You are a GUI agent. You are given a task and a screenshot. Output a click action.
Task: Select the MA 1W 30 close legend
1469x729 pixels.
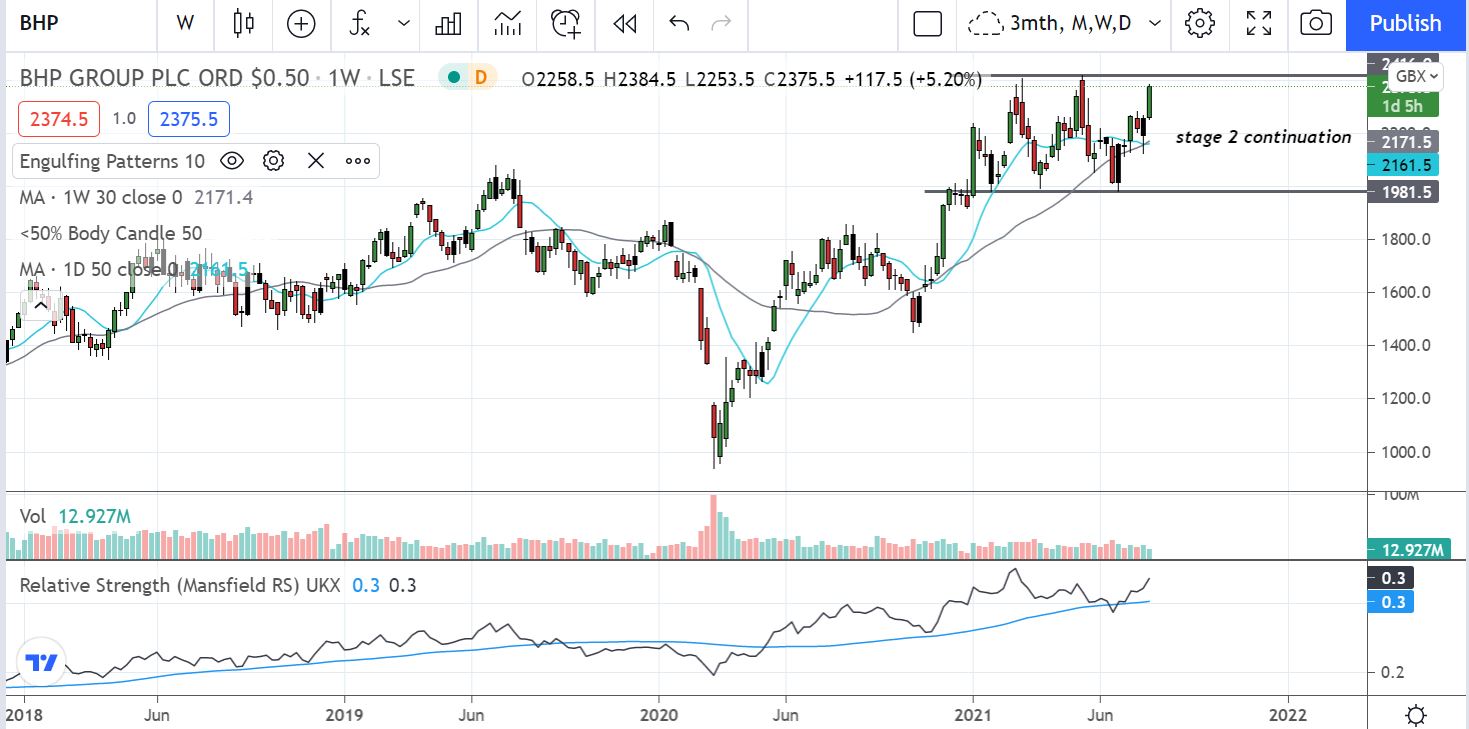pyautogui.click(x=136, y=198)
